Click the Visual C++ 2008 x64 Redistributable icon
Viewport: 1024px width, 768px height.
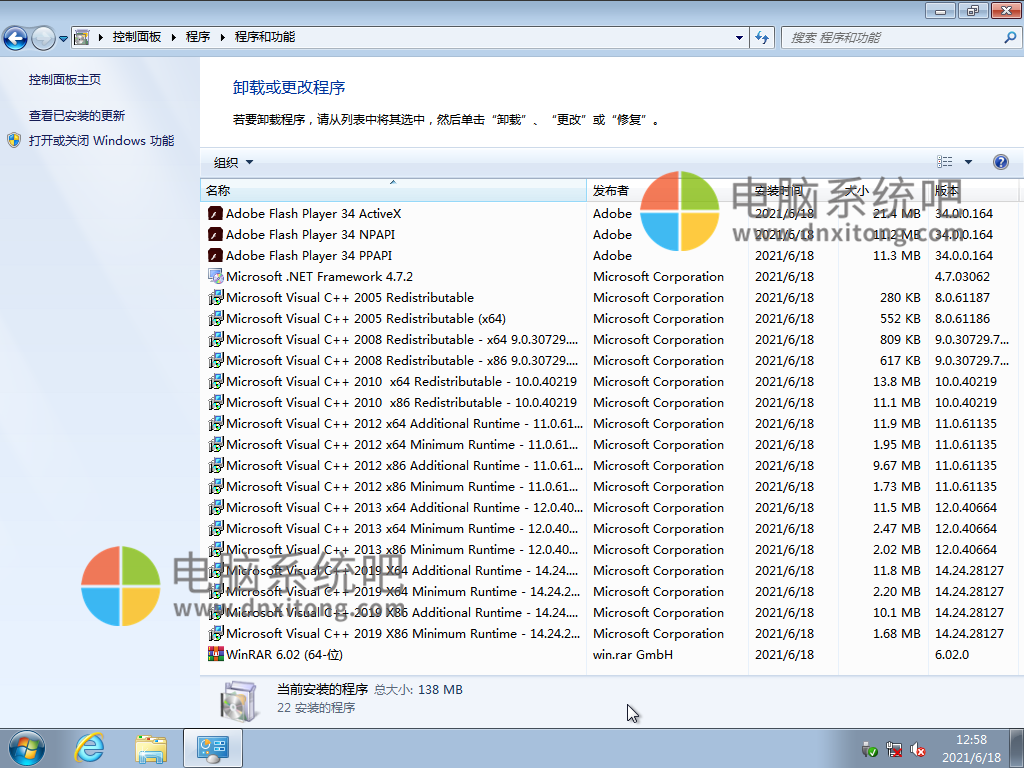(x=216, y=340)
